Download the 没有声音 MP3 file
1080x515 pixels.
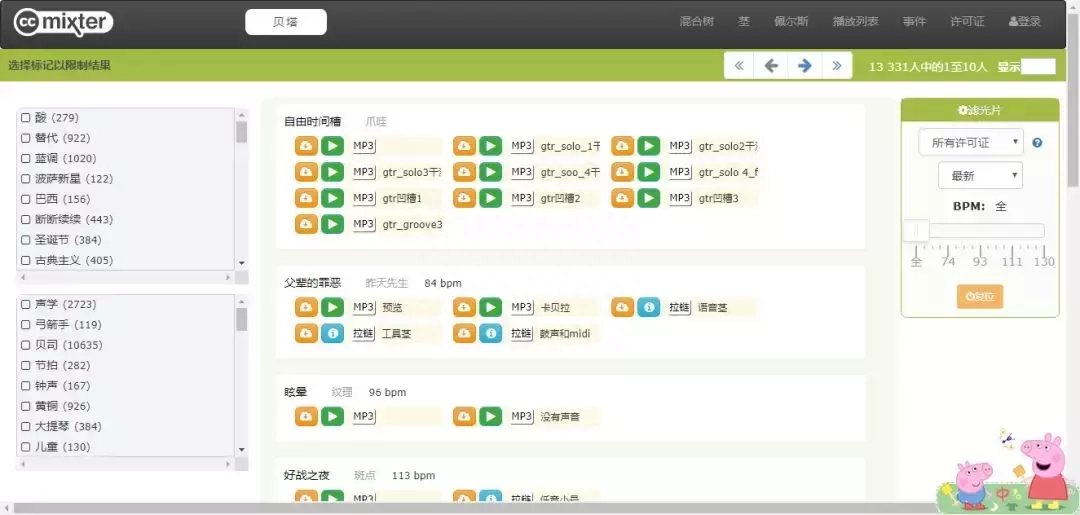(x=464, y=417)
